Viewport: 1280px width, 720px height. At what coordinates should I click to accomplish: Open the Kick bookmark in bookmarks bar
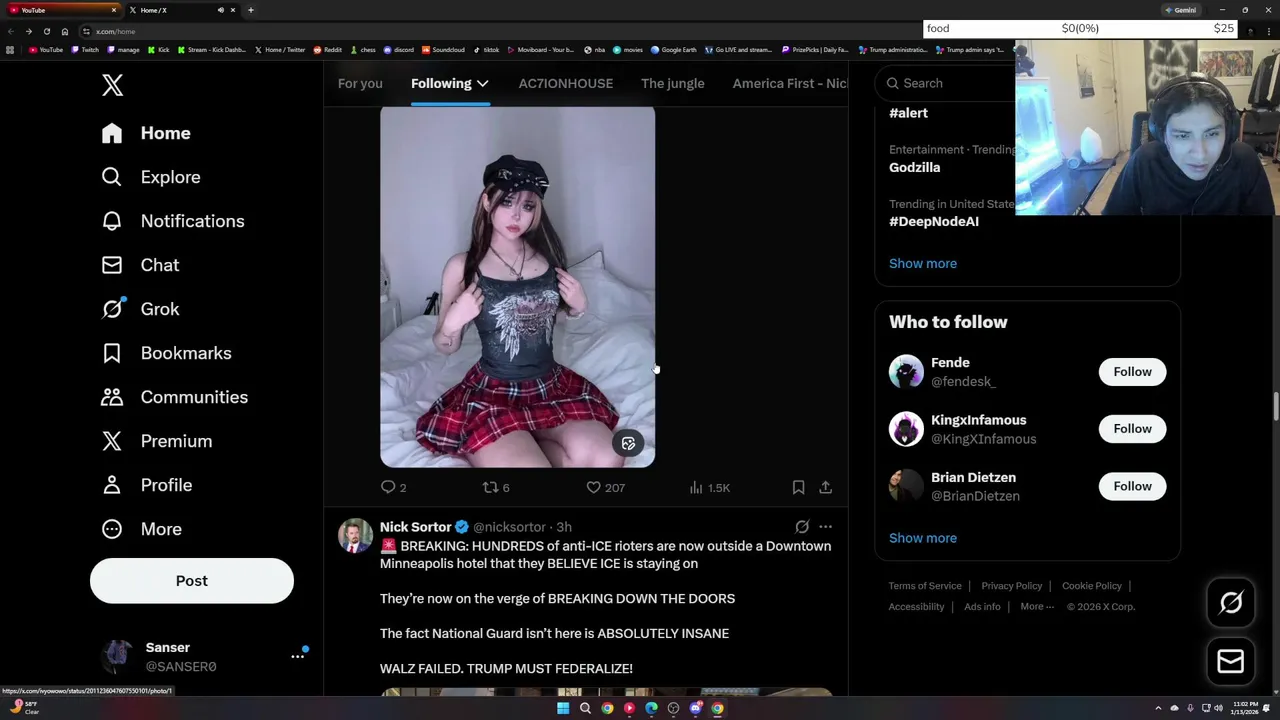159,50
